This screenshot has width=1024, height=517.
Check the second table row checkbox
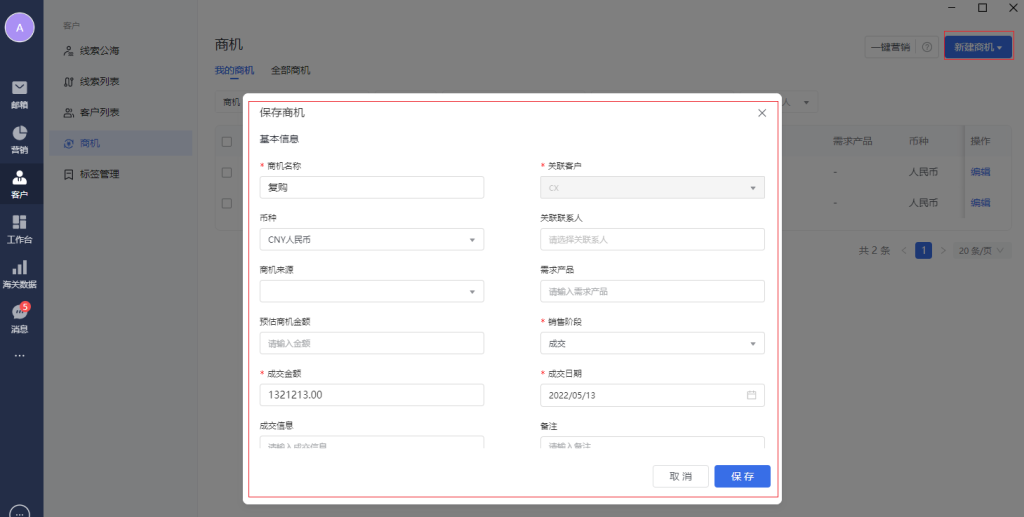click(x=226, y=202)
